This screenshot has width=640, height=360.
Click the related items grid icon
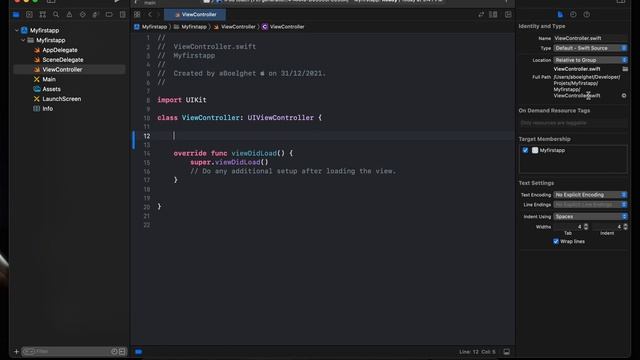click(x=137, y=15)
